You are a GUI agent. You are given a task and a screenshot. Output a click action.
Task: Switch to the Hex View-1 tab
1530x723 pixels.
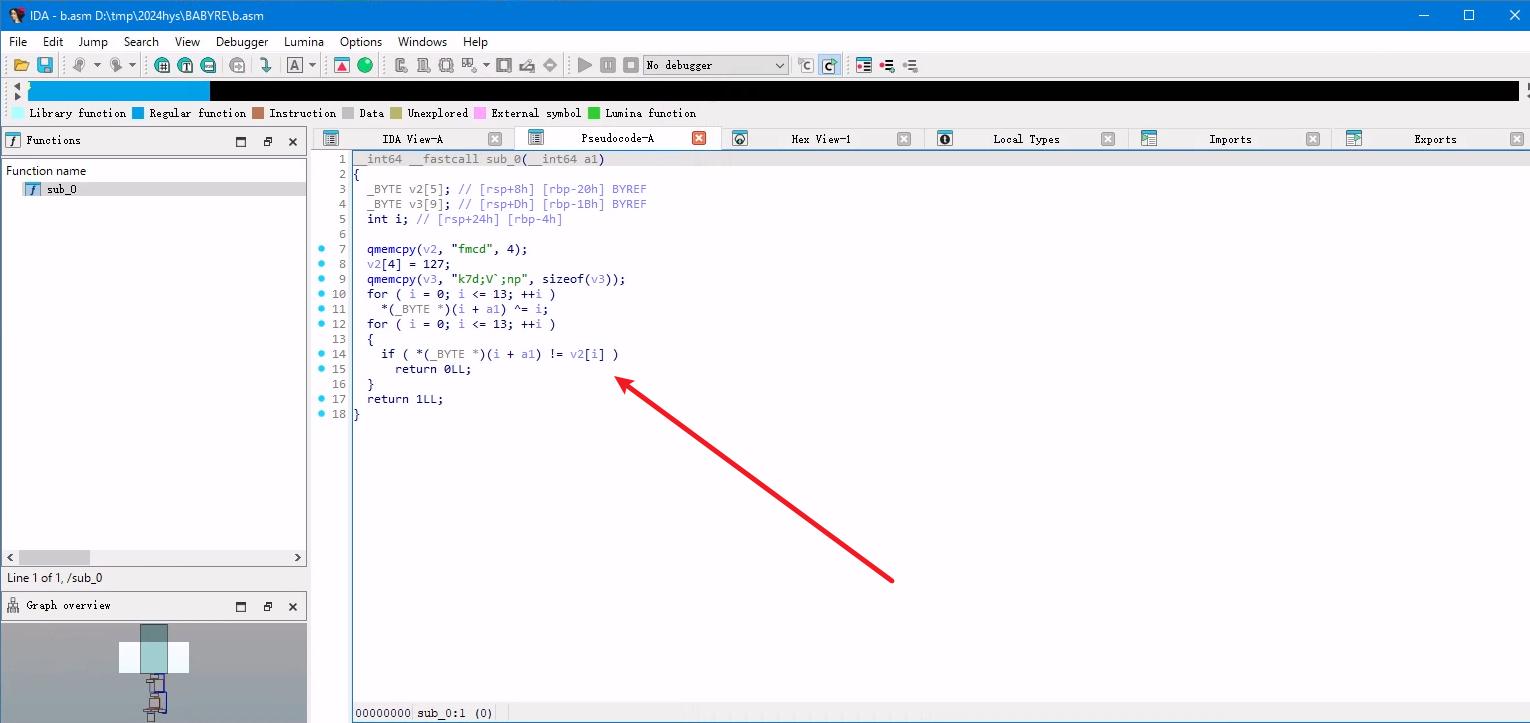pyautogui.click(x=820, y=139)
